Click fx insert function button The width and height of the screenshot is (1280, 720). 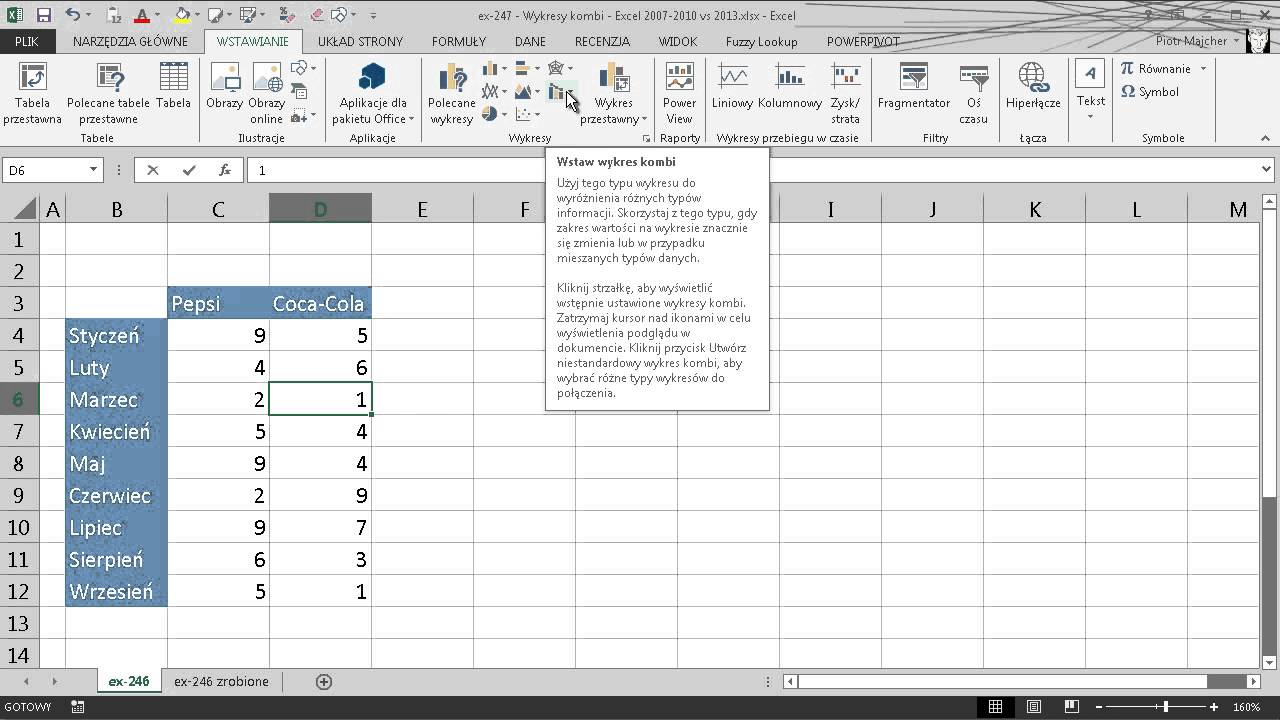click(226, 170)
